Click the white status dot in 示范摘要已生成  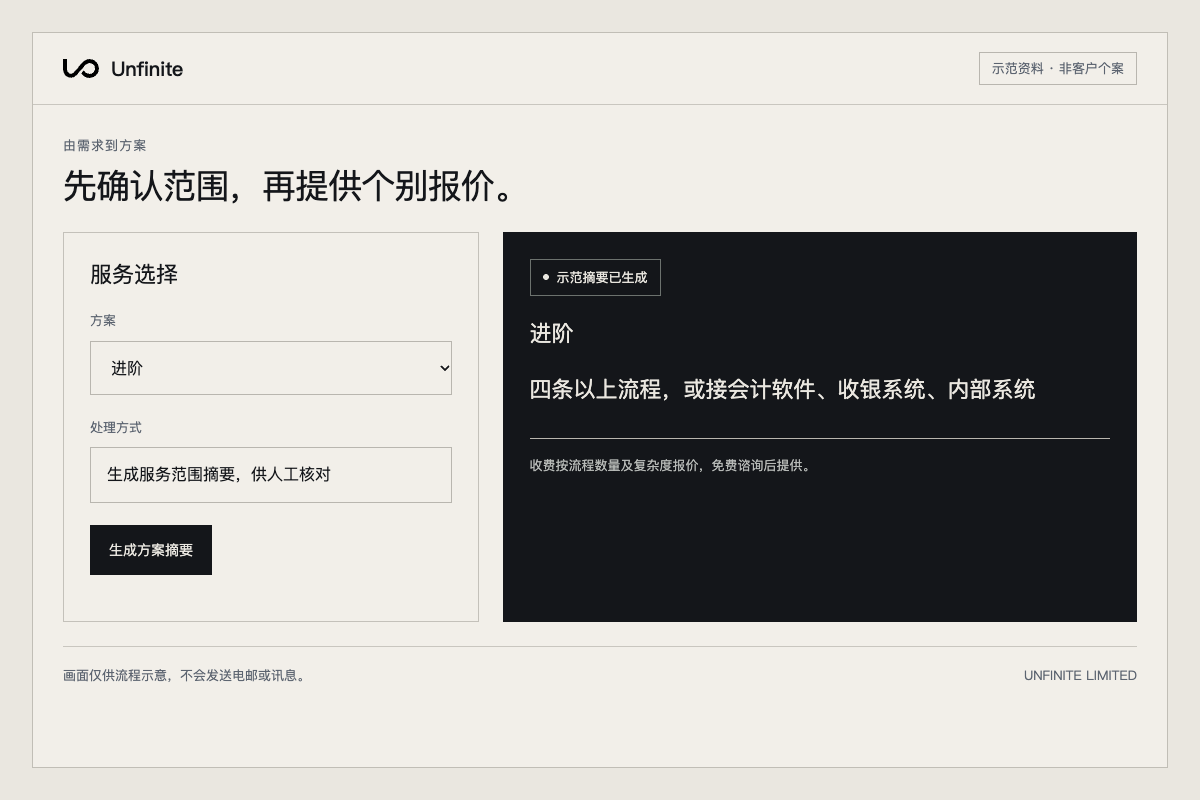click(x=546, y=277)
